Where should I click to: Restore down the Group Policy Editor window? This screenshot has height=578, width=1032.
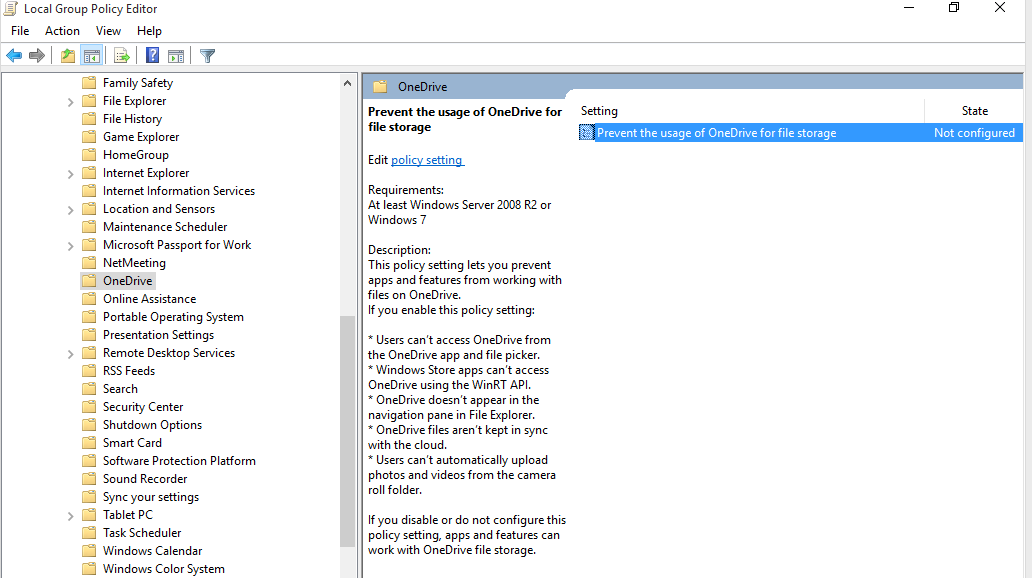coord(954,8)
